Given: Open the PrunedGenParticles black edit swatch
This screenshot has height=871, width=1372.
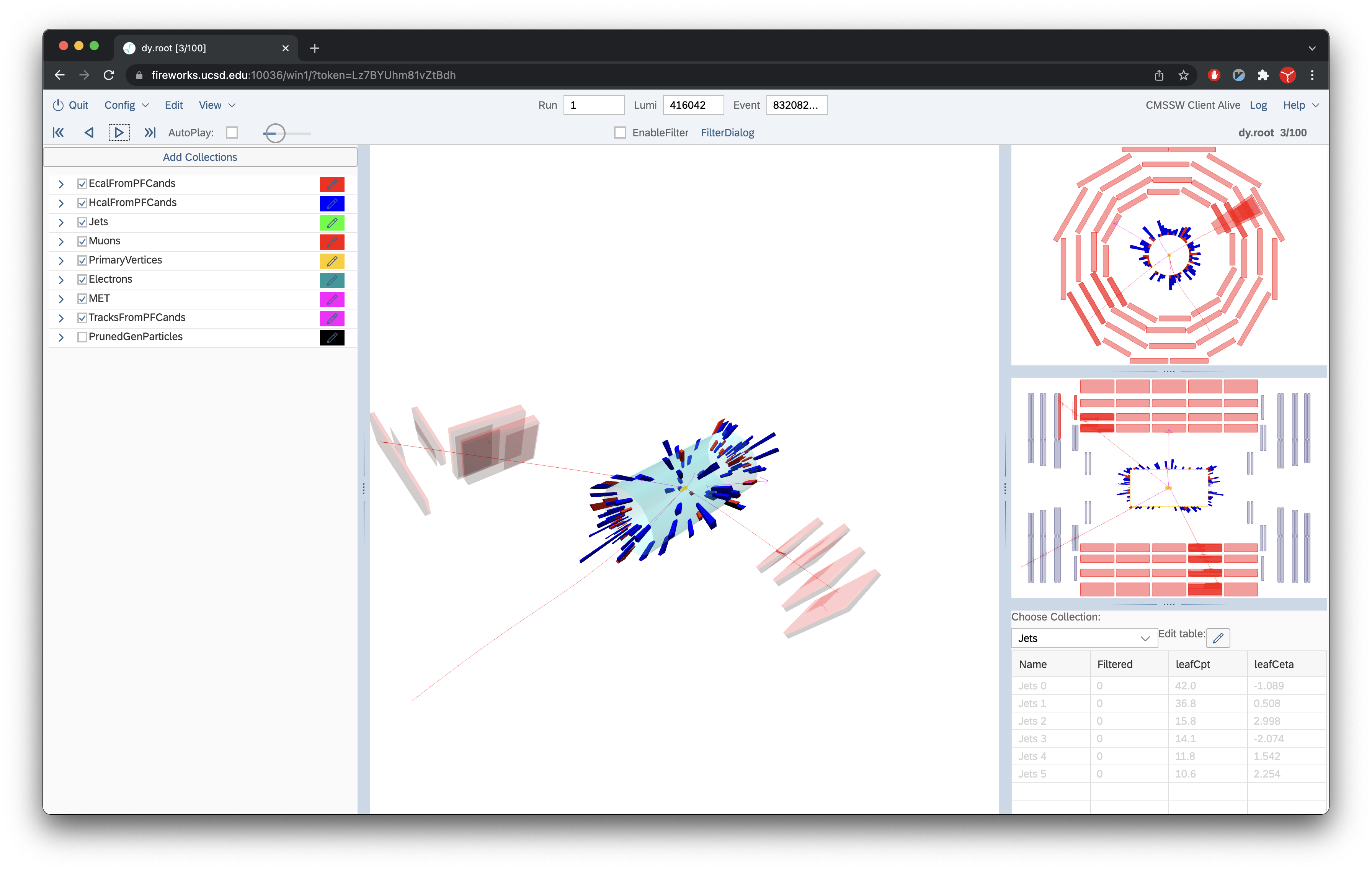Looking at the screenshot, I should (332, 337).
